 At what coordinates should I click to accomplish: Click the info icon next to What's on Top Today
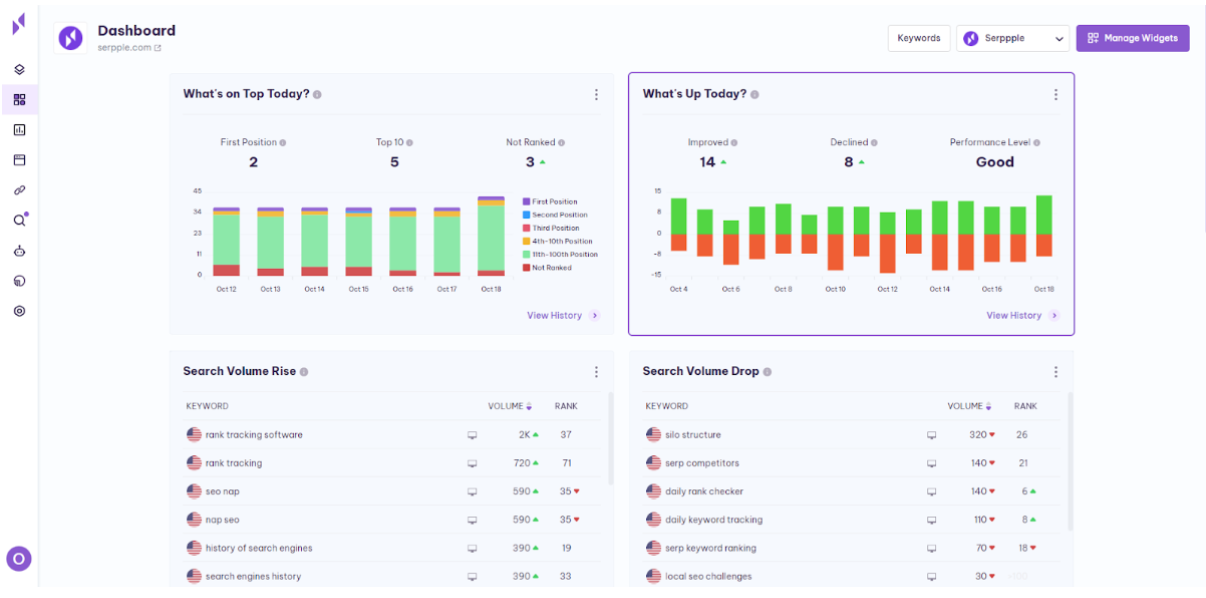[x=317, y=94]
